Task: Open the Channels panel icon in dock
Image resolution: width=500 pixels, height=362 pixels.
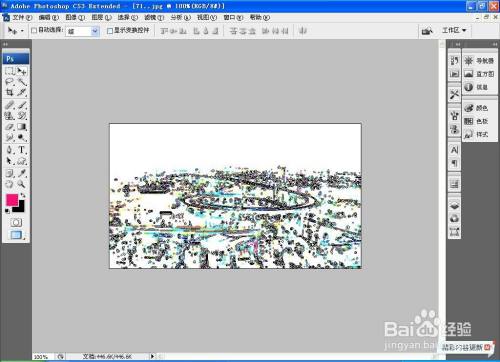Action: pyautogui.click(x=454, y=219)
